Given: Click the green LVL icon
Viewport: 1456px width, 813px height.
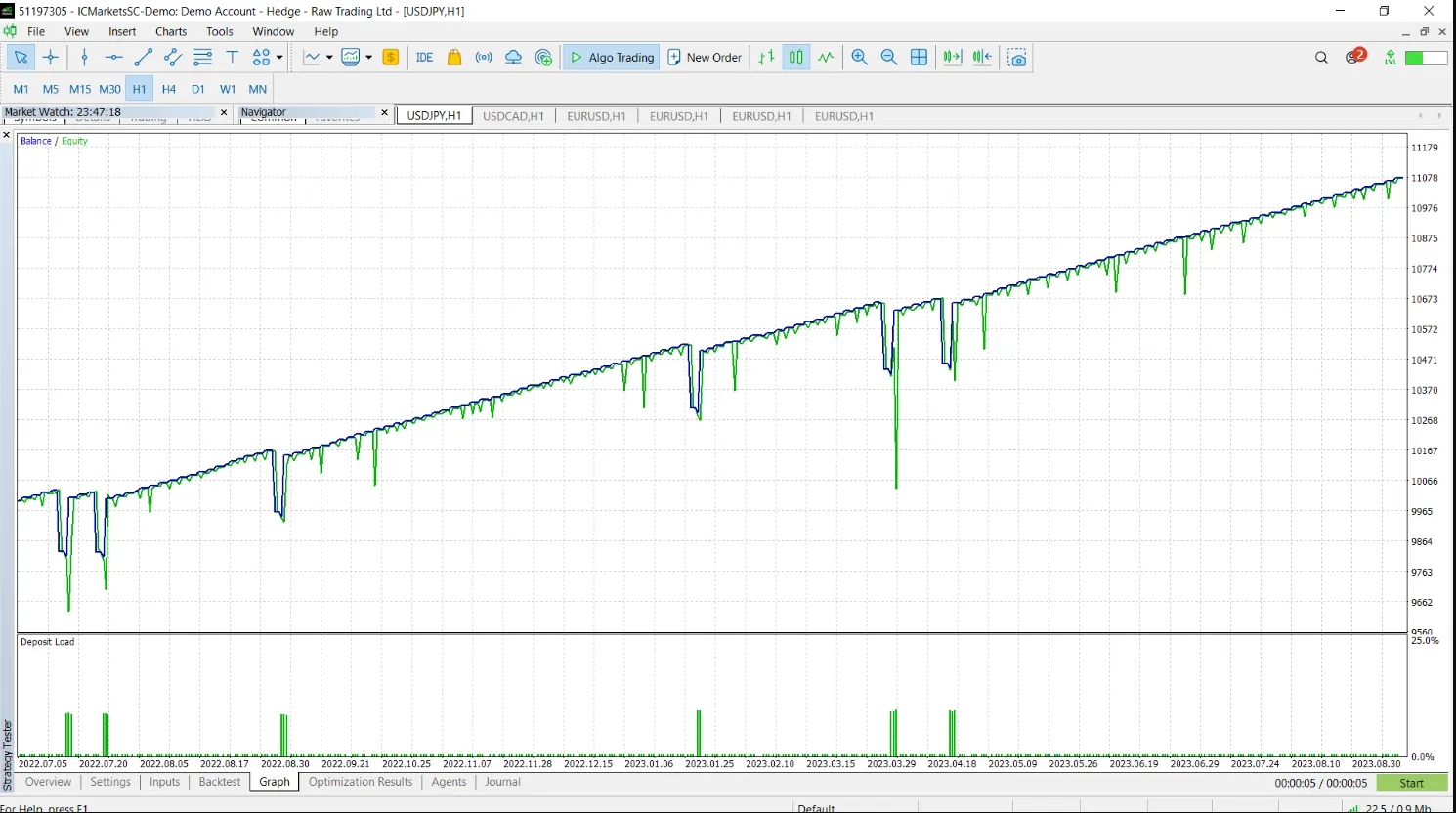Looking at the screenshot, I should click(1391, 58).
